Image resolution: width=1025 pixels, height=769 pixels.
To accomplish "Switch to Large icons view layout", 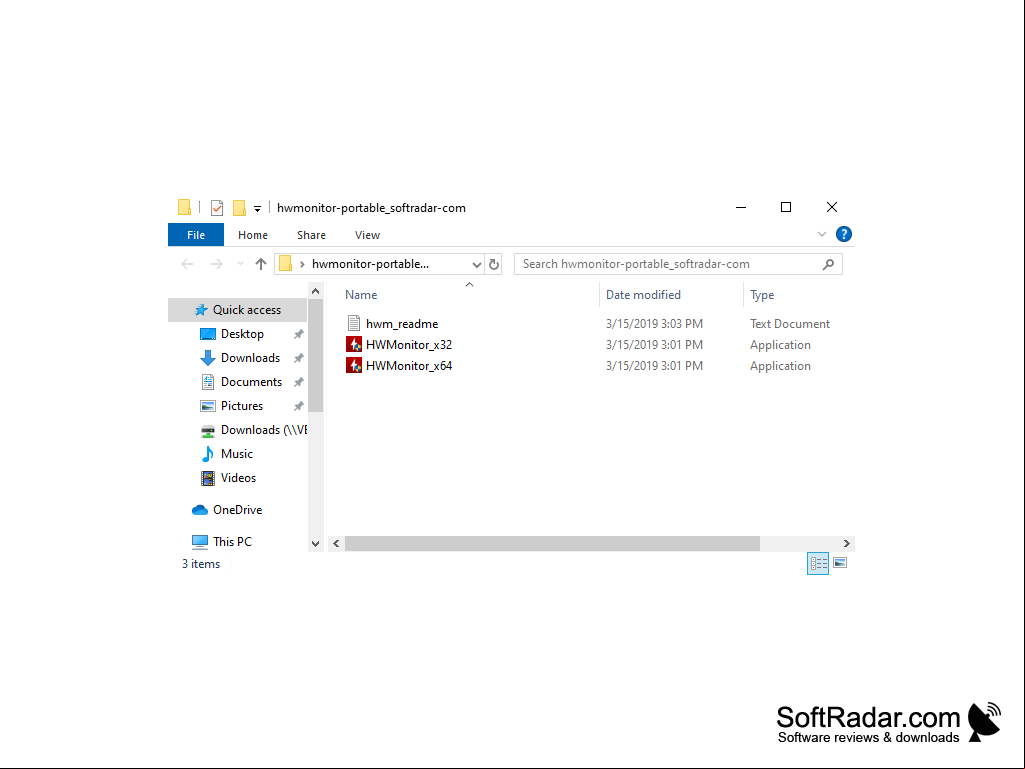I will coord(840,563).
